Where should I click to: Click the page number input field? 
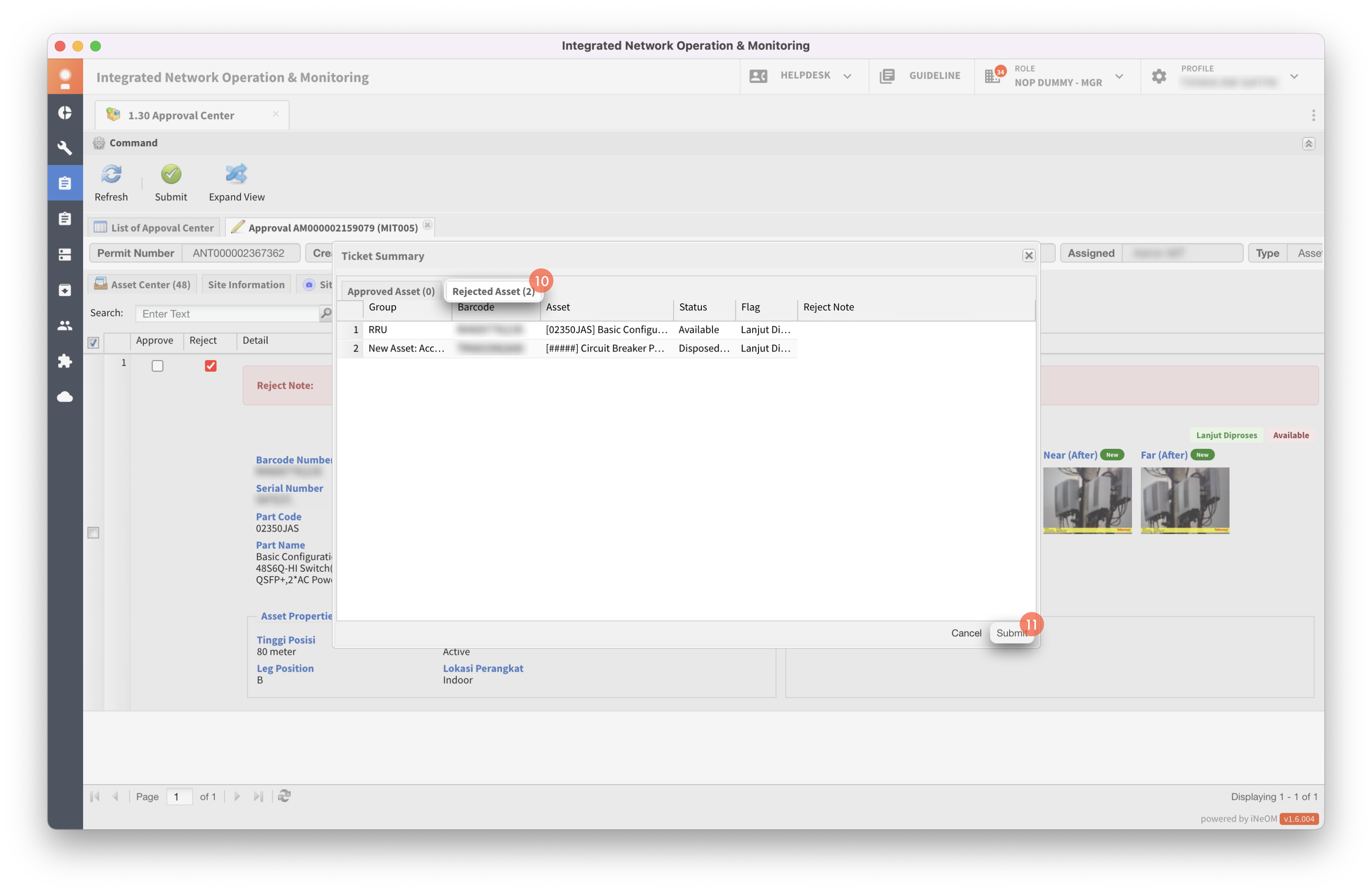coord(179,796)
